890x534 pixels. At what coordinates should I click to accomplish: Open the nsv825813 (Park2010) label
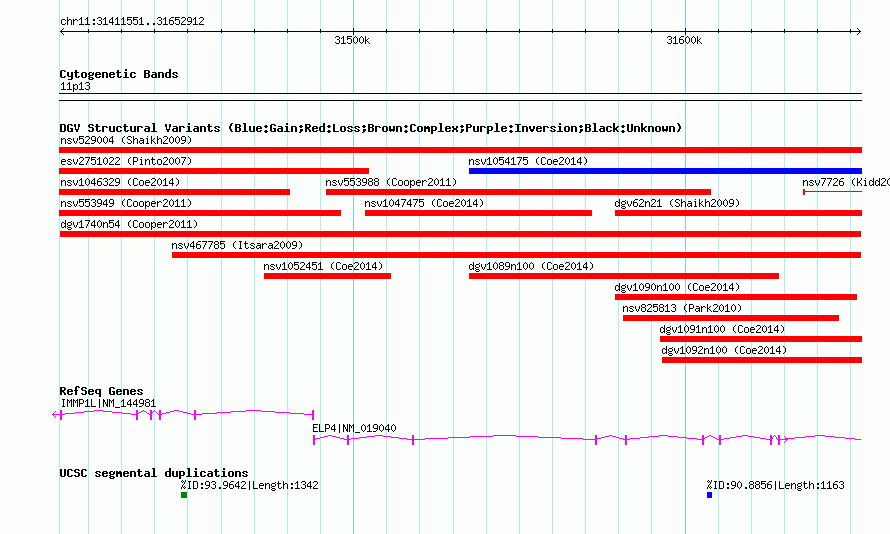[x=682, y=308]
